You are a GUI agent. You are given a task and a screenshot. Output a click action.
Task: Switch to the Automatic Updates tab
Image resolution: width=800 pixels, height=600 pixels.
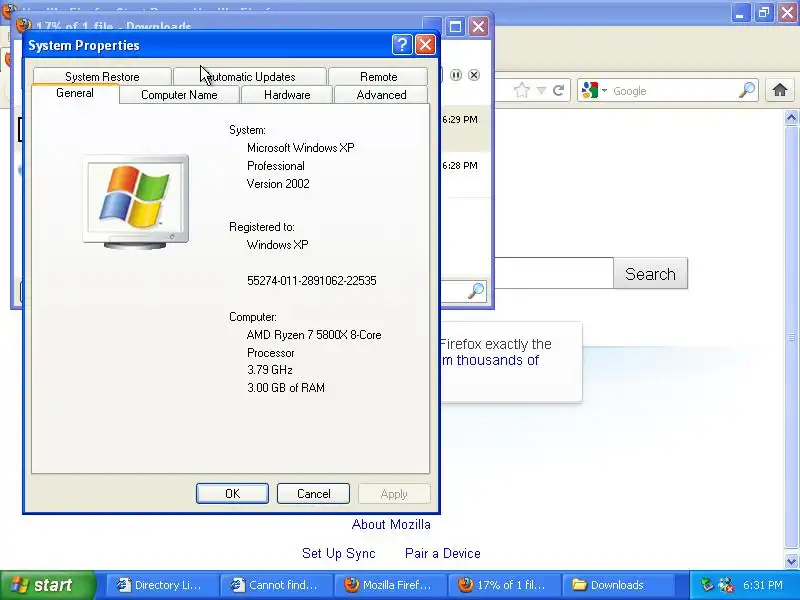[250, 77]
